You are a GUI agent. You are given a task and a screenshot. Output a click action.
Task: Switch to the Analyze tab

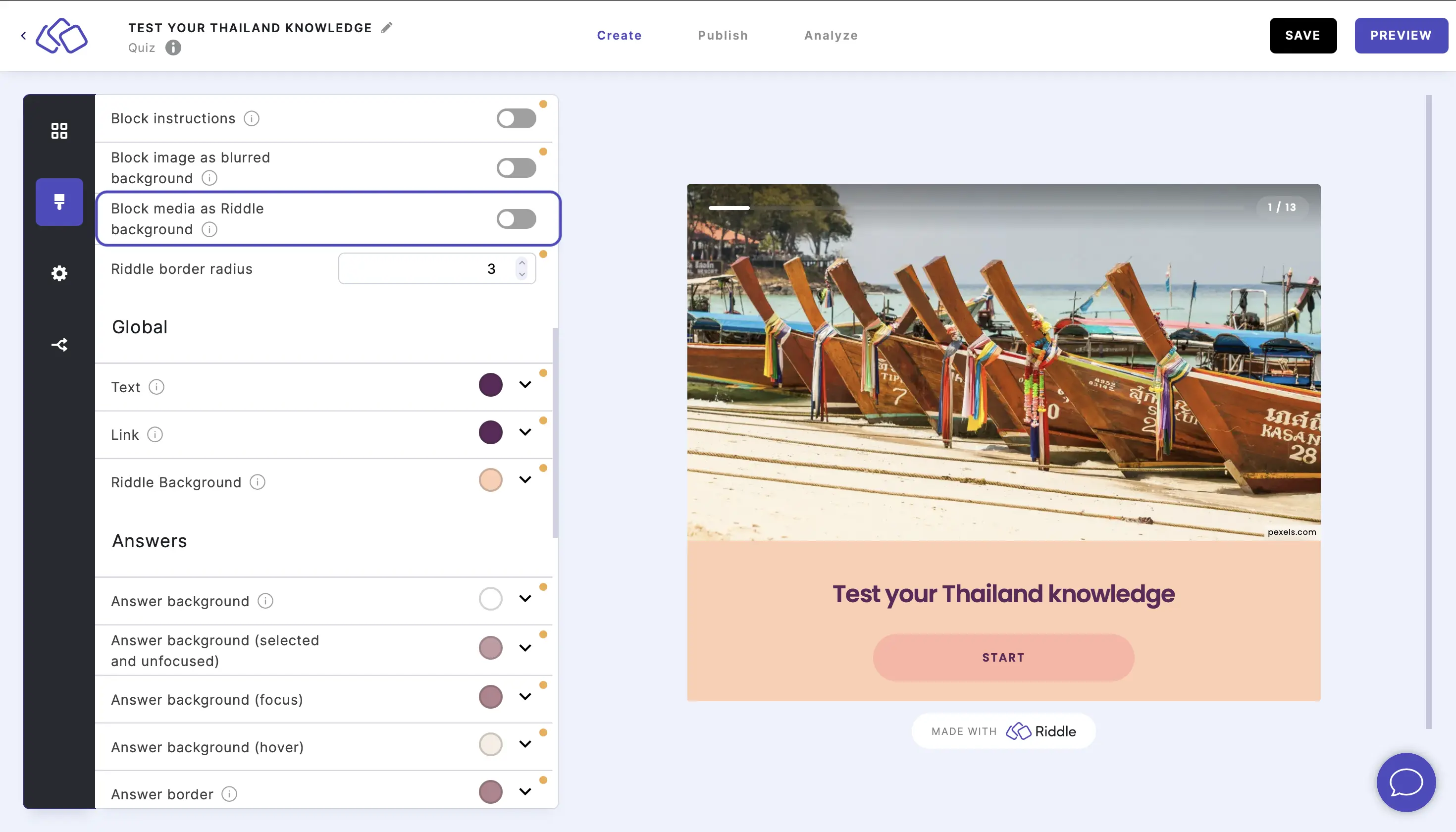pyautogui.click(x=832, y=35)
